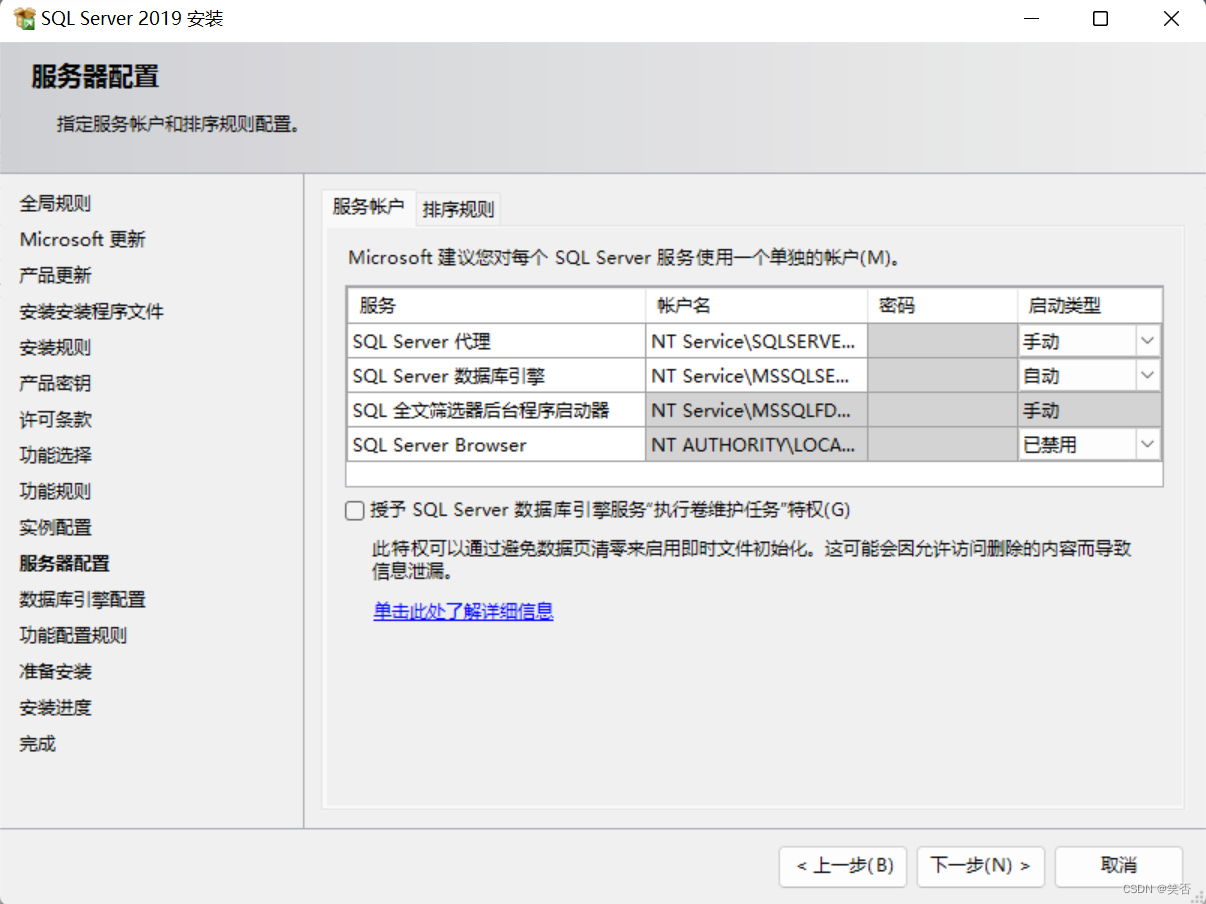
Task: Select 功能选择 step in the sidebar
Action: pos(55,456)
